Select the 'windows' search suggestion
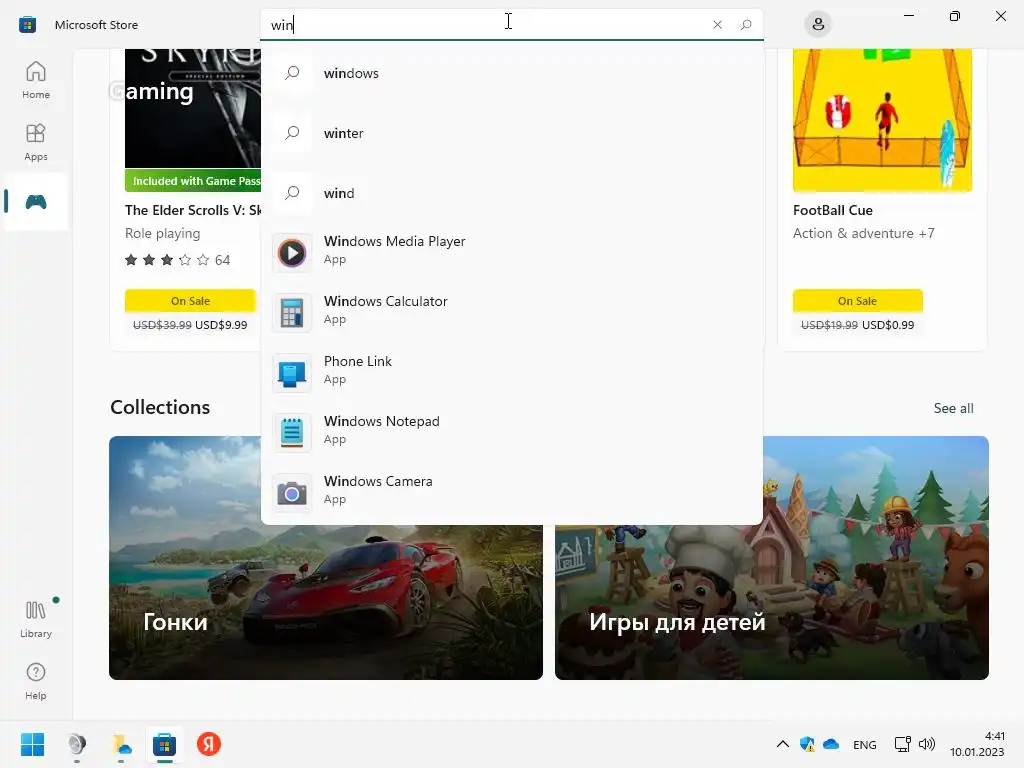Image resolution: width=1024 pixels, height=768 pixels. [511, 73]
